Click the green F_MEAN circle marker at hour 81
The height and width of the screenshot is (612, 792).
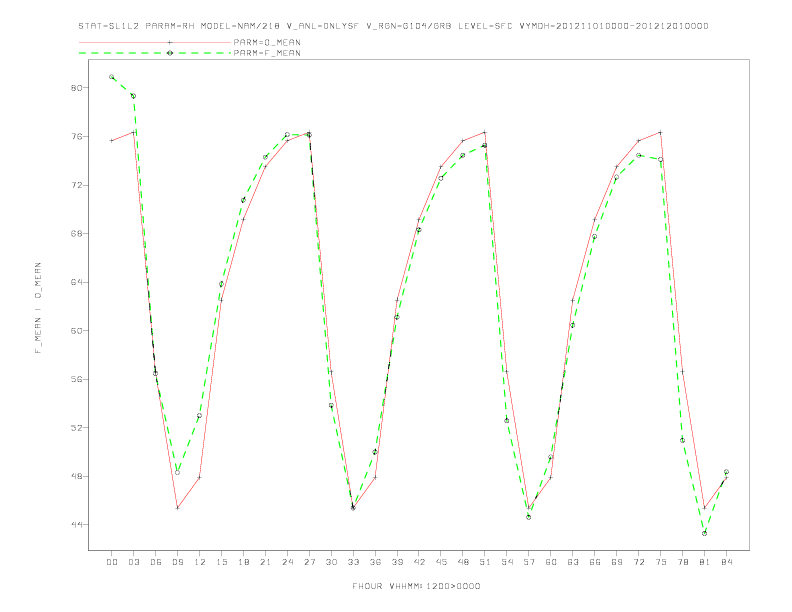[x=705, y=533]
